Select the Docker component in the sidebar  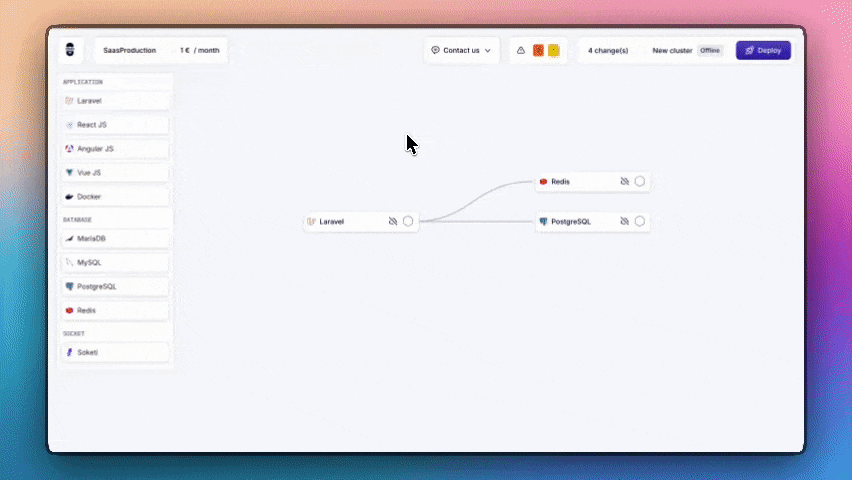[x=114, y=197]
